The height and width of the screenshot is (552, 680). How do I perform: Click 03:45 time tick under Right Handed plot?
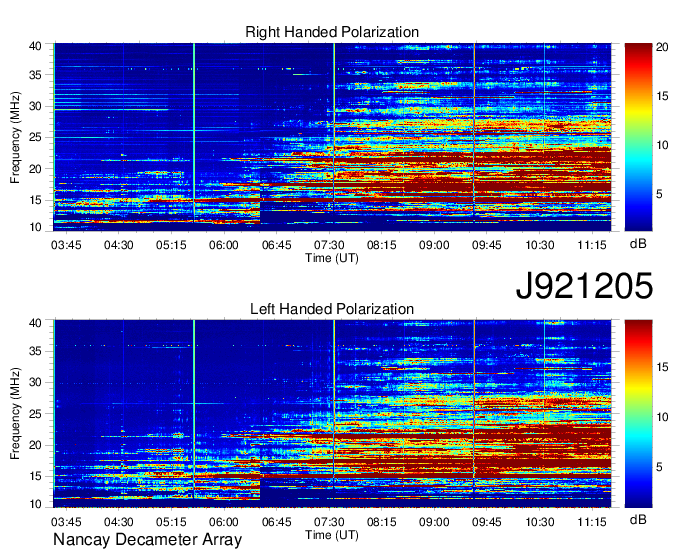point(66,245)
